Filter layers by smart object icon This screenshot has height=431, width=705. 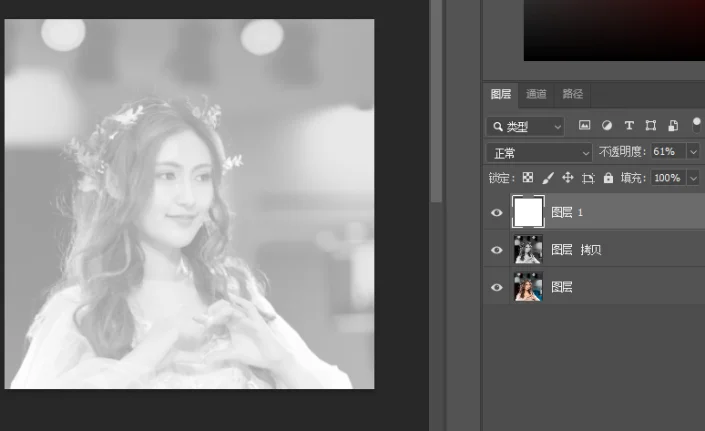pyautogui.click(x=673, y=125)
